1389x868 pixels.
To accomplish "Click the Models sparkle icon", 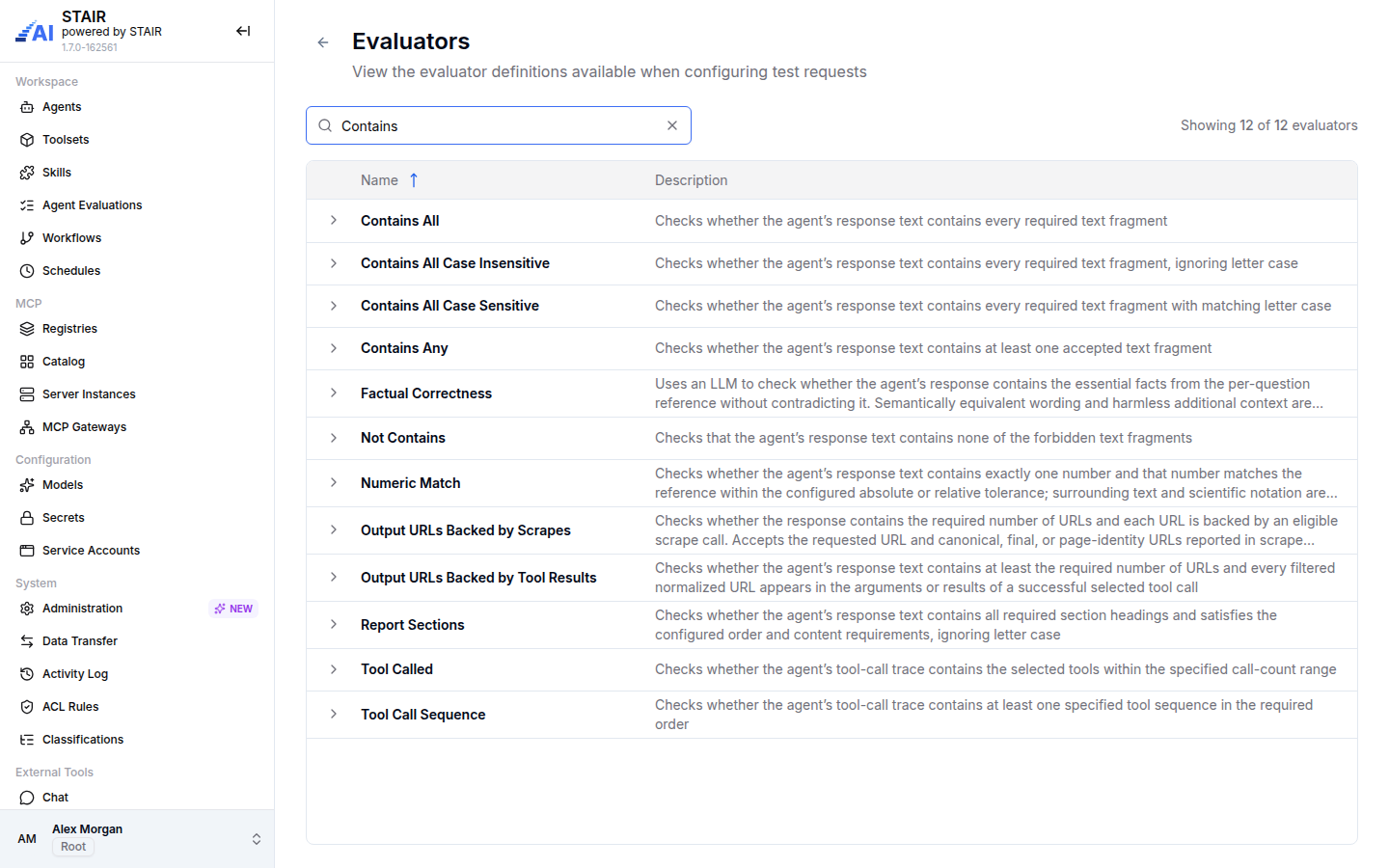I will click(x=27, y=485).
